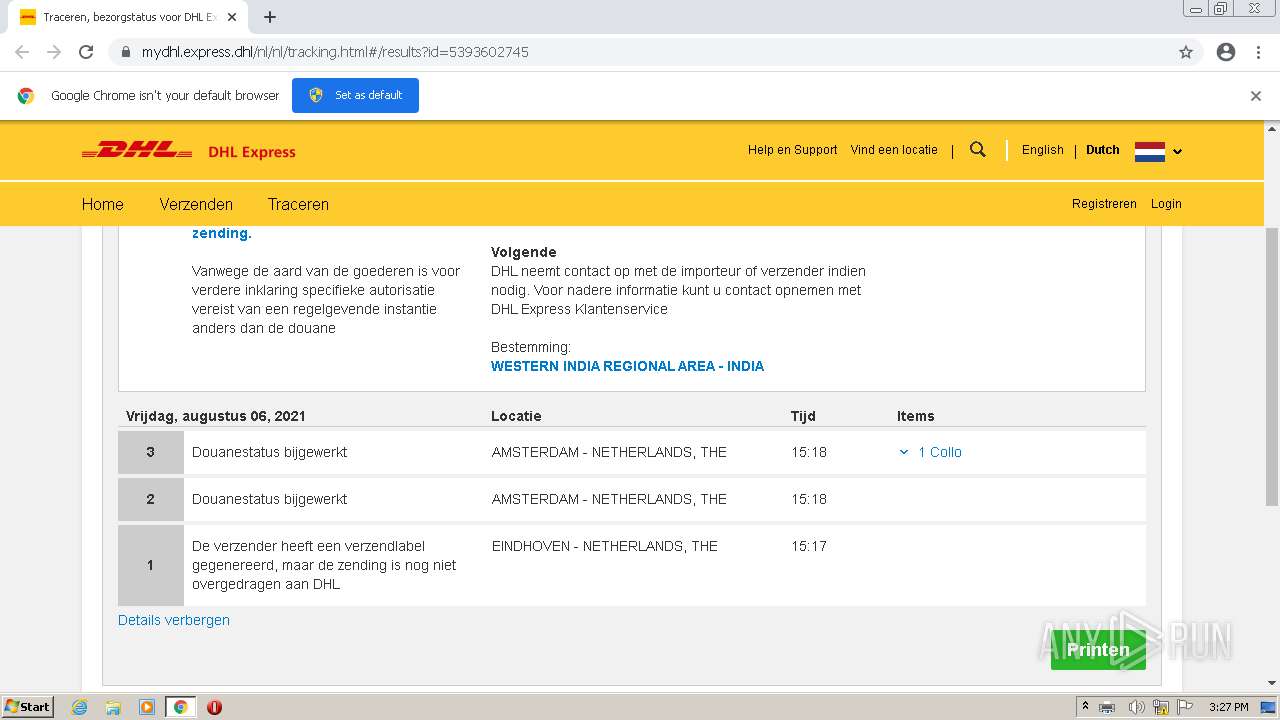Click the network tray icon
This screenshot has height=720, width=1280.
[1161, 707]
